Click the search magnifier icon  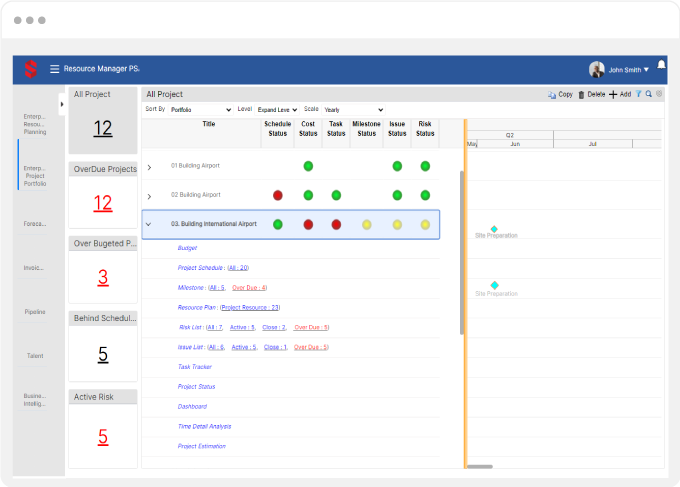pos(649,94)
